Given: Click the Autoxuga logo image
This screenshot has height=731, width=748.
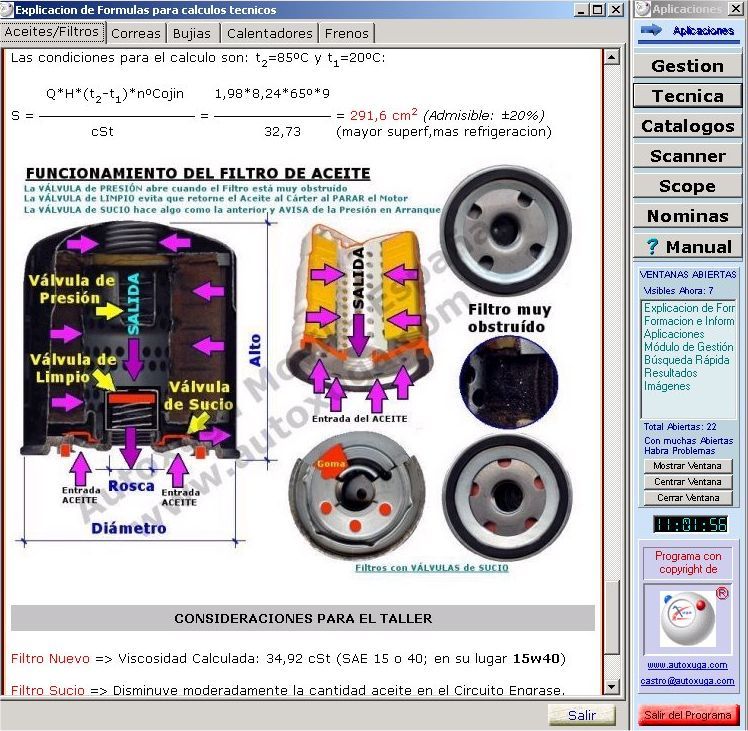Looking at the screenshot, I should click(x=687, y=619).
